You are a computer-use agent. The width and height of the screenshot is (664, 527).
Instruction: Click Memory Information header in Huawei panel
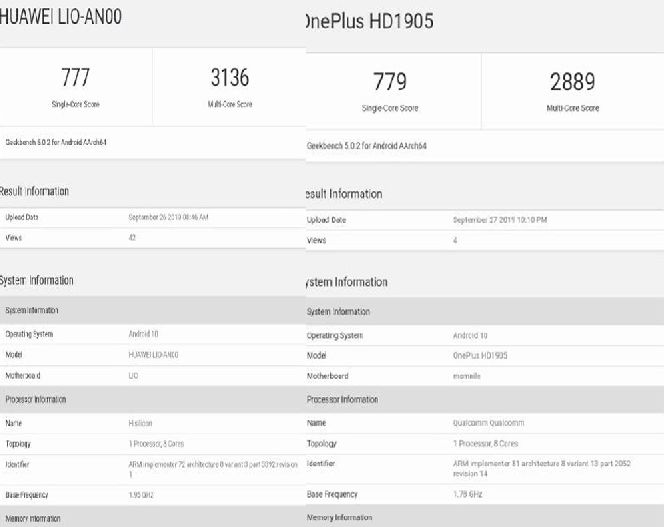tap(33, 519)
